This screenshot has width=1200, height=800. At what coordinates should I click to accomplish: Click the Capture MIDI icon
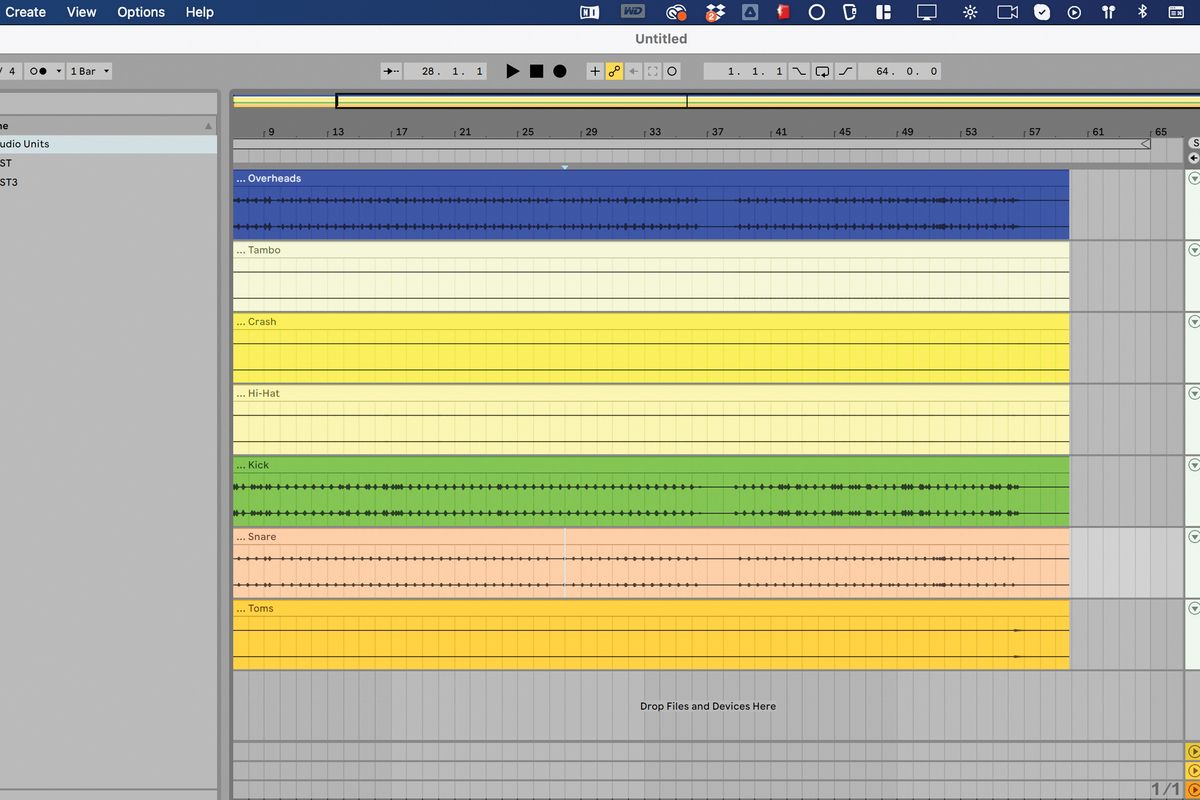(653, 71)
